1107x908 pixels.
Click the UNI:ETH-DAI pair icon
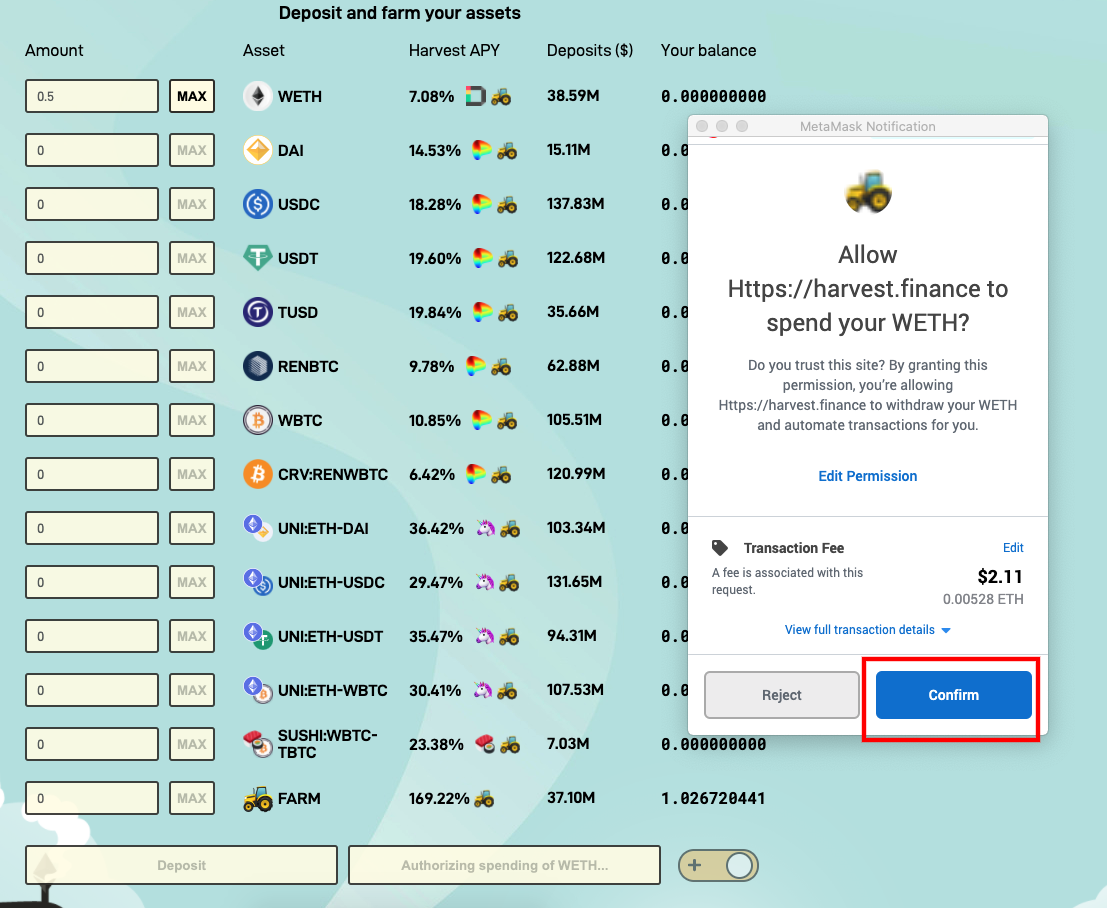(x=258, y=528)
